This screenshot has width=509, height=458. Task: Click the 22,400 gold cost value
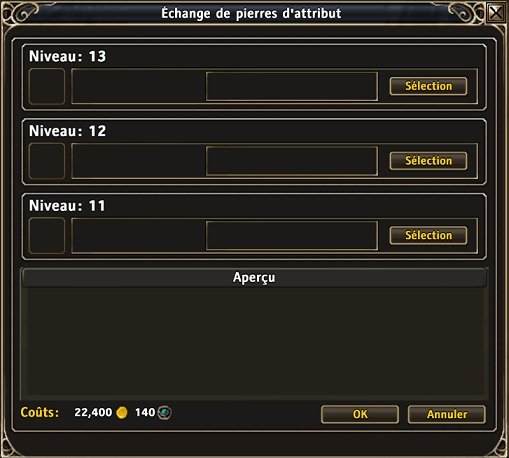(x=93, y=413)
